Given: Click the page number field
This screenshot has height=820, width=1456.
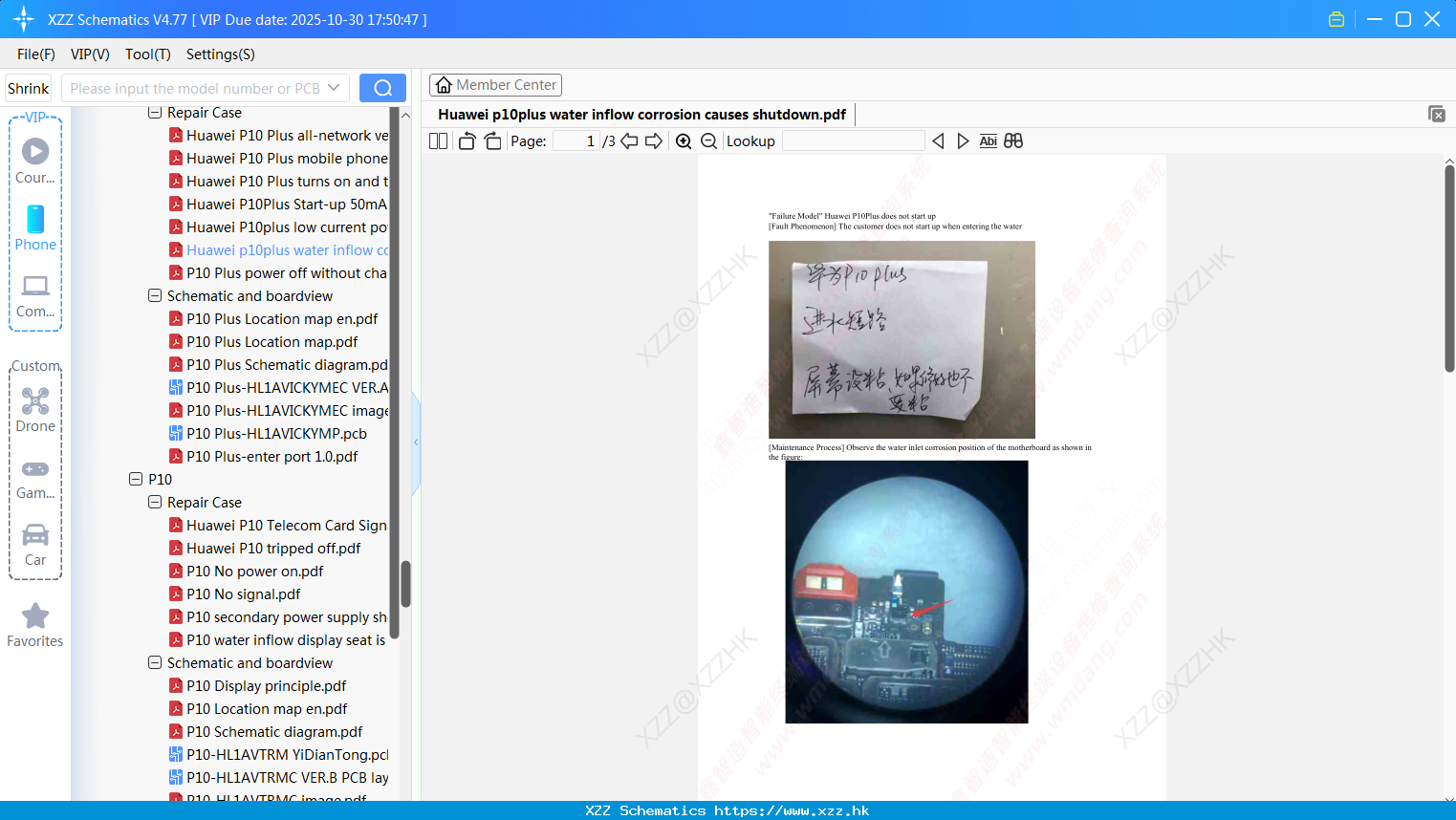Looking at the screenshot, I should (576, 141).
